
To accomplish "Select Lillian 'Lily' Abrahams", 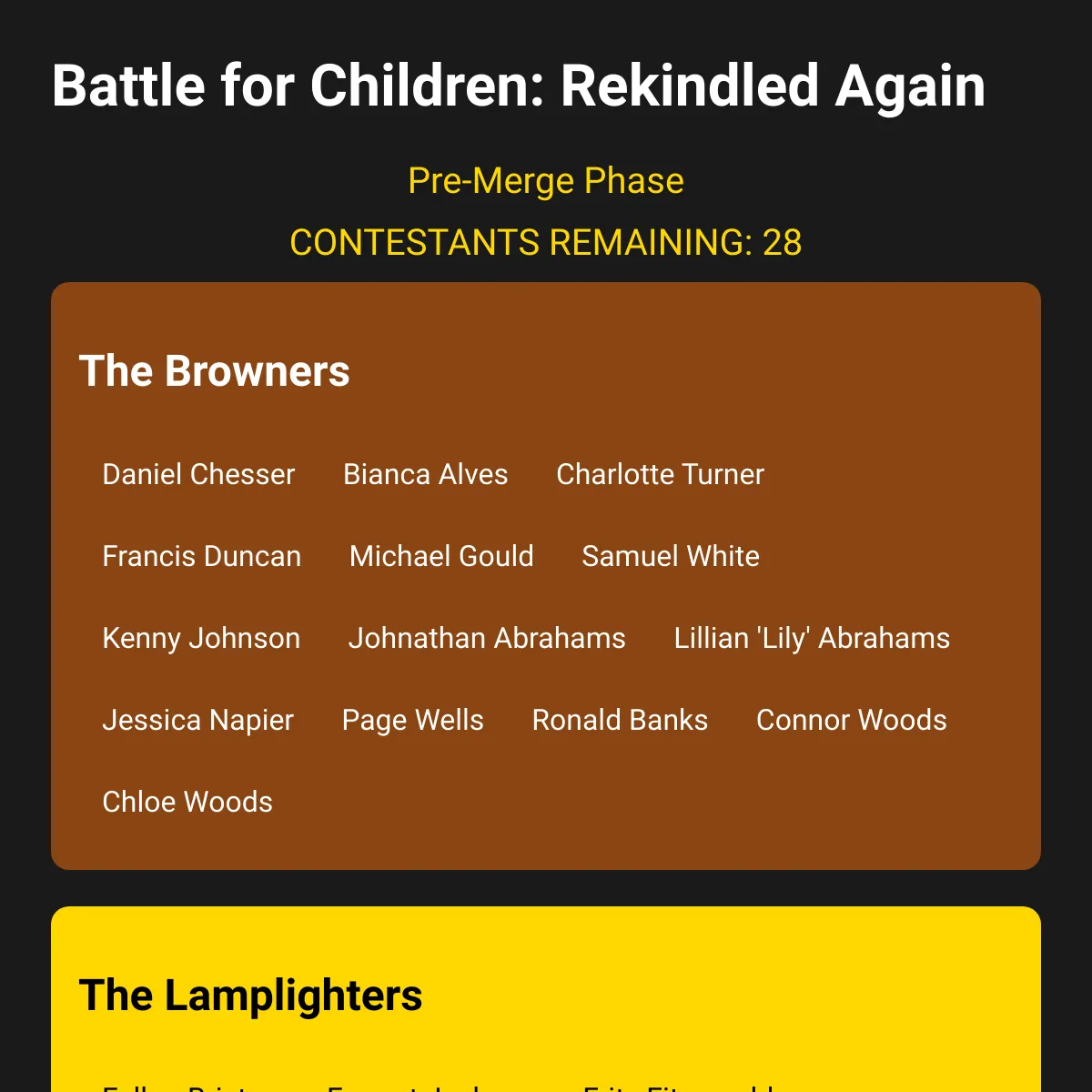I will click(x=812, y=638).
